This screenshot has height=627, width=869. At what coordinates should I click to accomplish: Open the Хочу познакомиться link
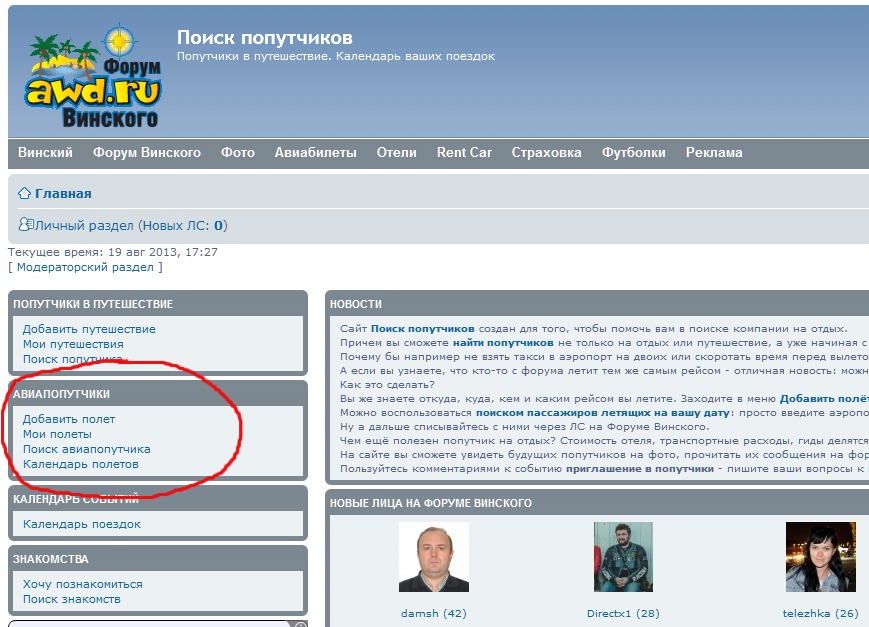pos(83,584)
